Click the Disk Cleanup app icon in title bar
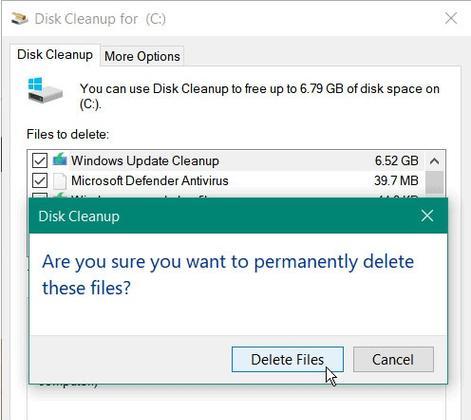This screenshot has width=471, height=420. [19, 18]
